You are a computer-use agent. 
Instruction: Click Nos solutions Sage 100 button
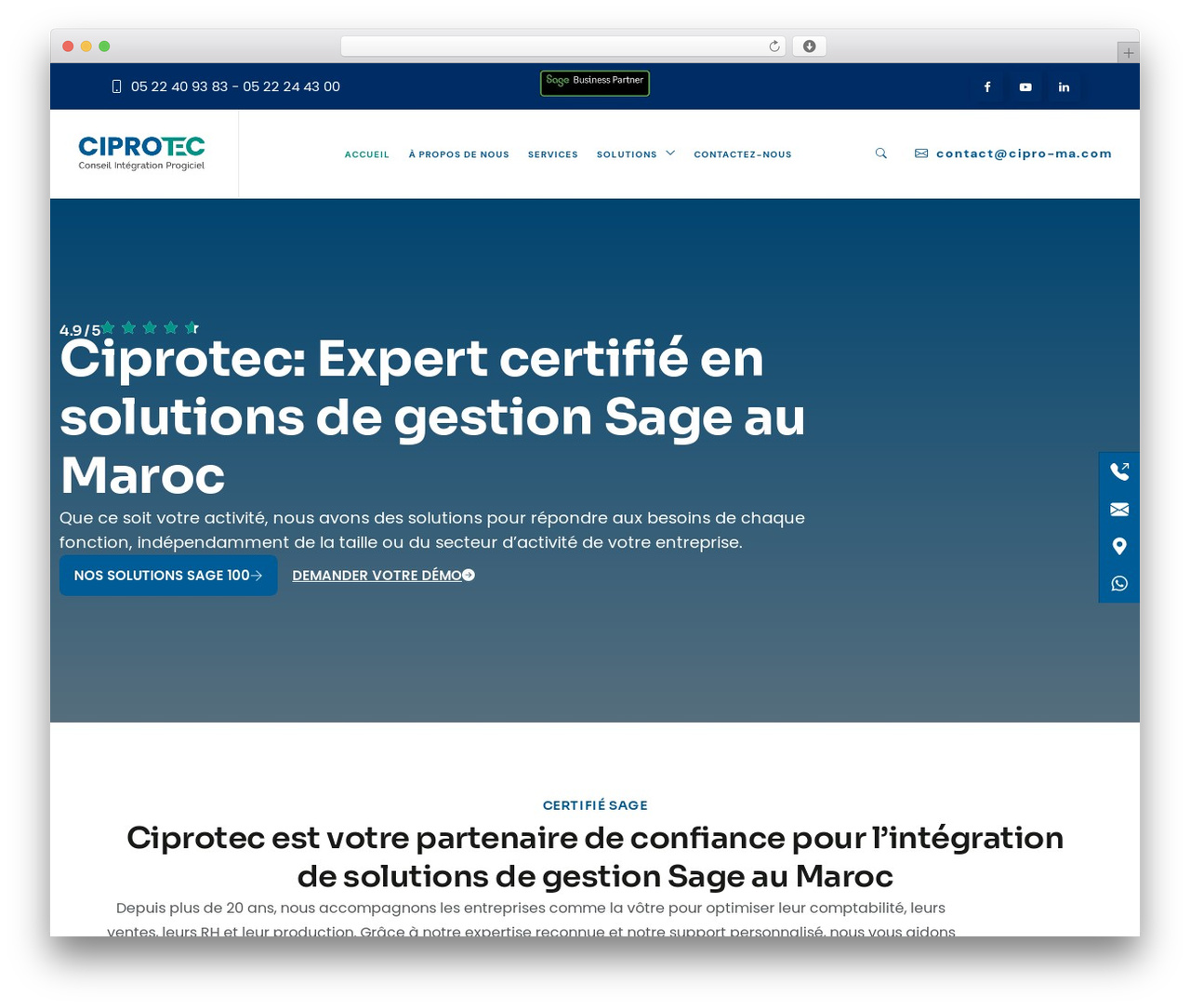point(168,576)
